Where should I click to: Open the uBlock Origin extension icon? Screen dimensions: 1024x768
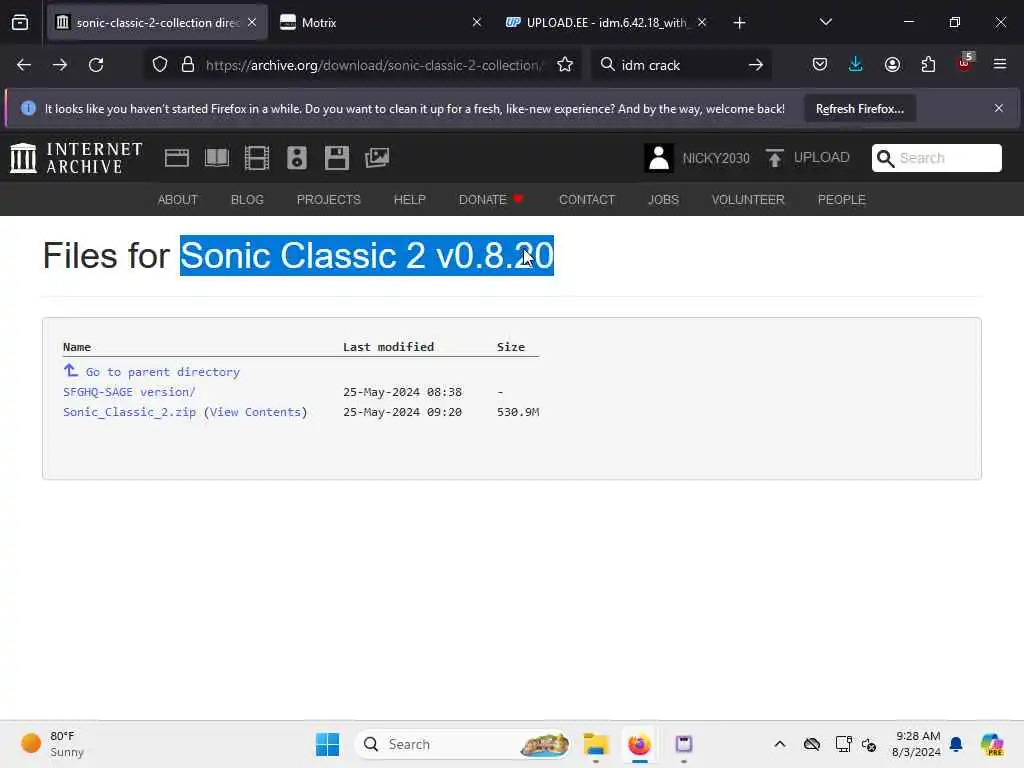point(965,64)
